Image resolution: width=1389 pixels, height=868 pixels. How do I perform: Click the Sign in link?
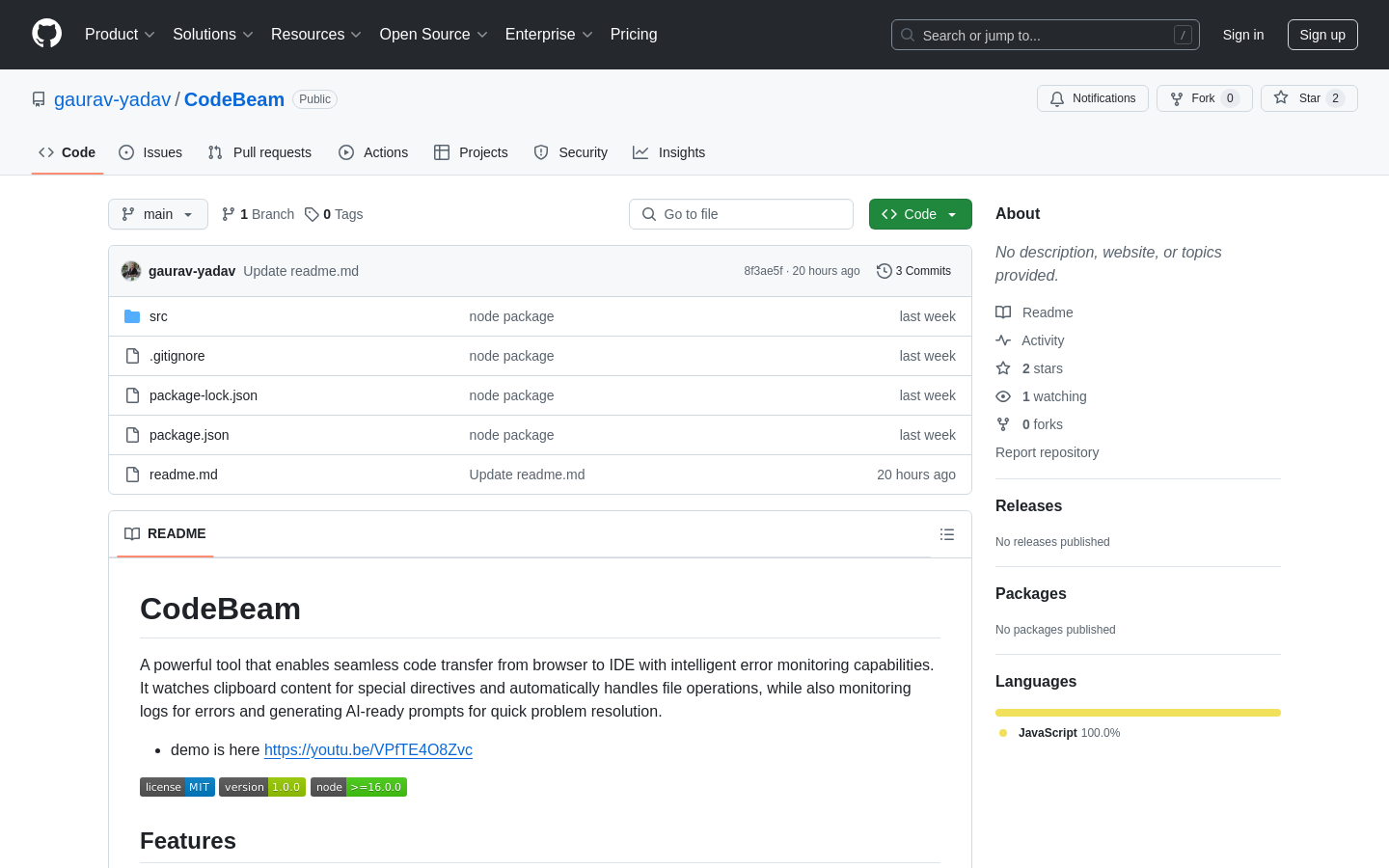(1243, 35)
